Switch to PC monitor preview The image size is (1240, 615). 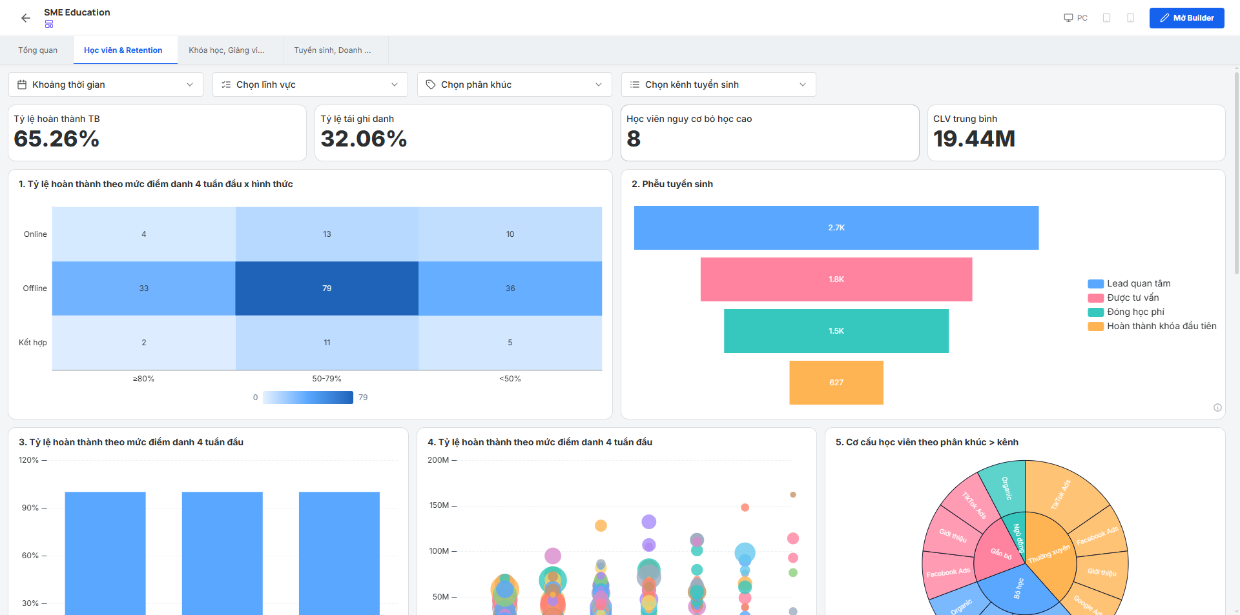click(1076, 18)
